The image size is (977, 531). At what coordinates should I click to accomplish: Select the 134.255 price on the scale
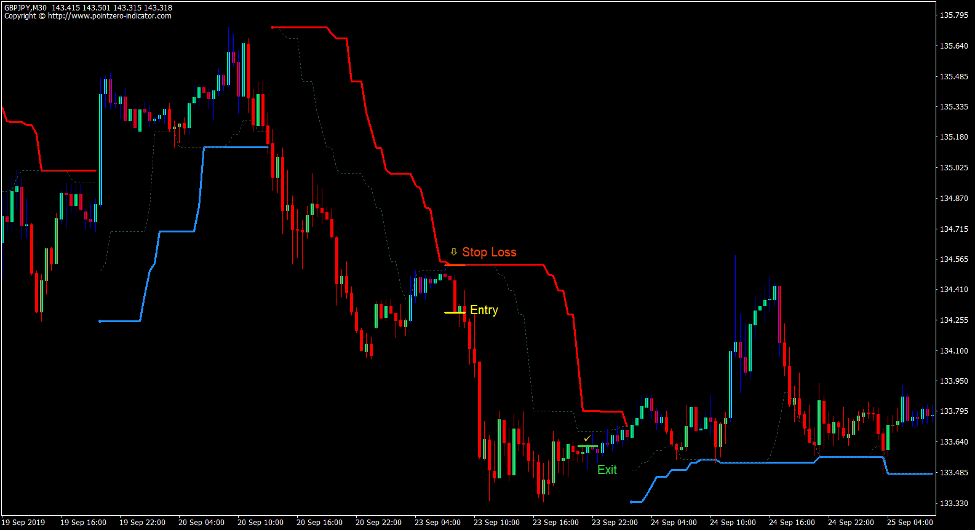click(x=953, y=320)
